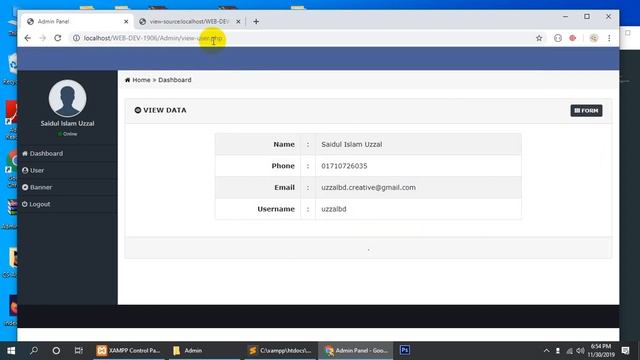Screen dimensions: 640x360
Task: Open the Chrome three-dot menu
Action: point(609,38)
